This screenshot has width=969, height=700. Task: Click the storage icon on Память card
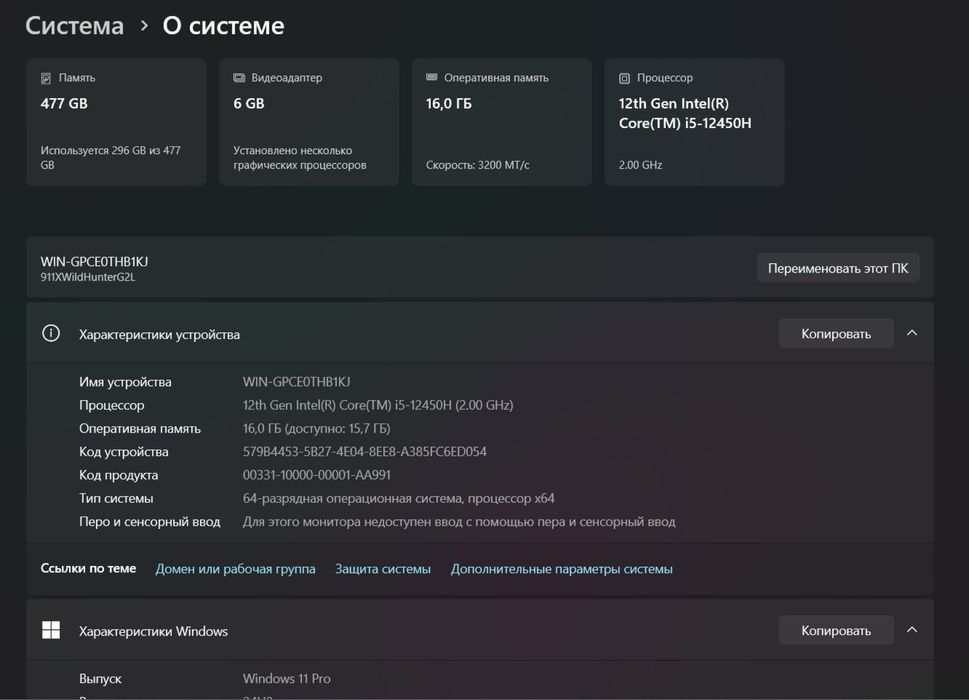click(46, 78)
